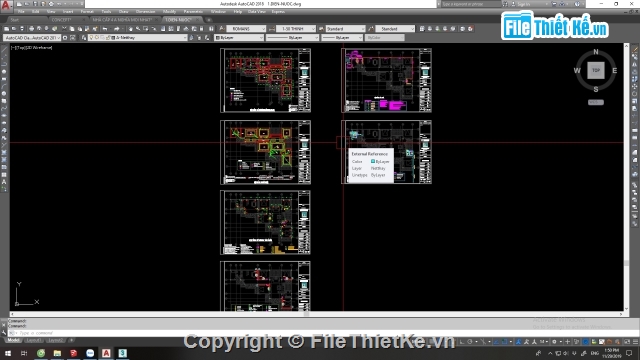Select the Zoom Realtime magnifier tool
Image resolution: width=640 pixels, height=360 pixels.
click(138, 29)
